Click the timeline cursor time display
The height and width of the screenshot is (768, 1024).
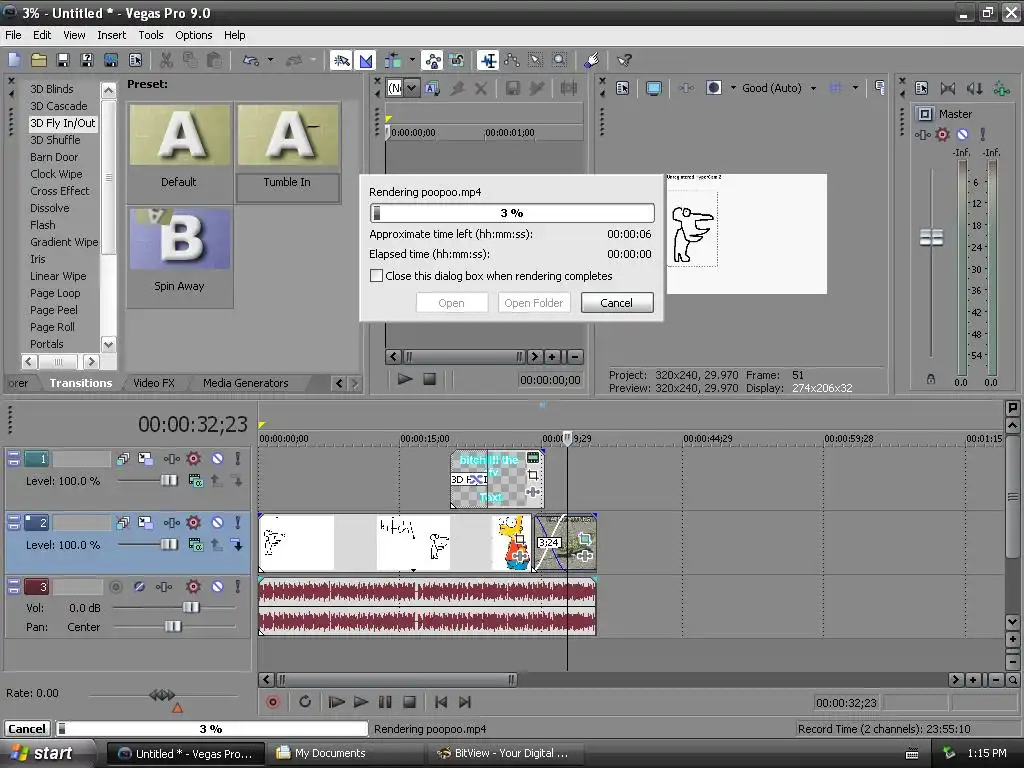pyautogui.click(x=193, y=424)
